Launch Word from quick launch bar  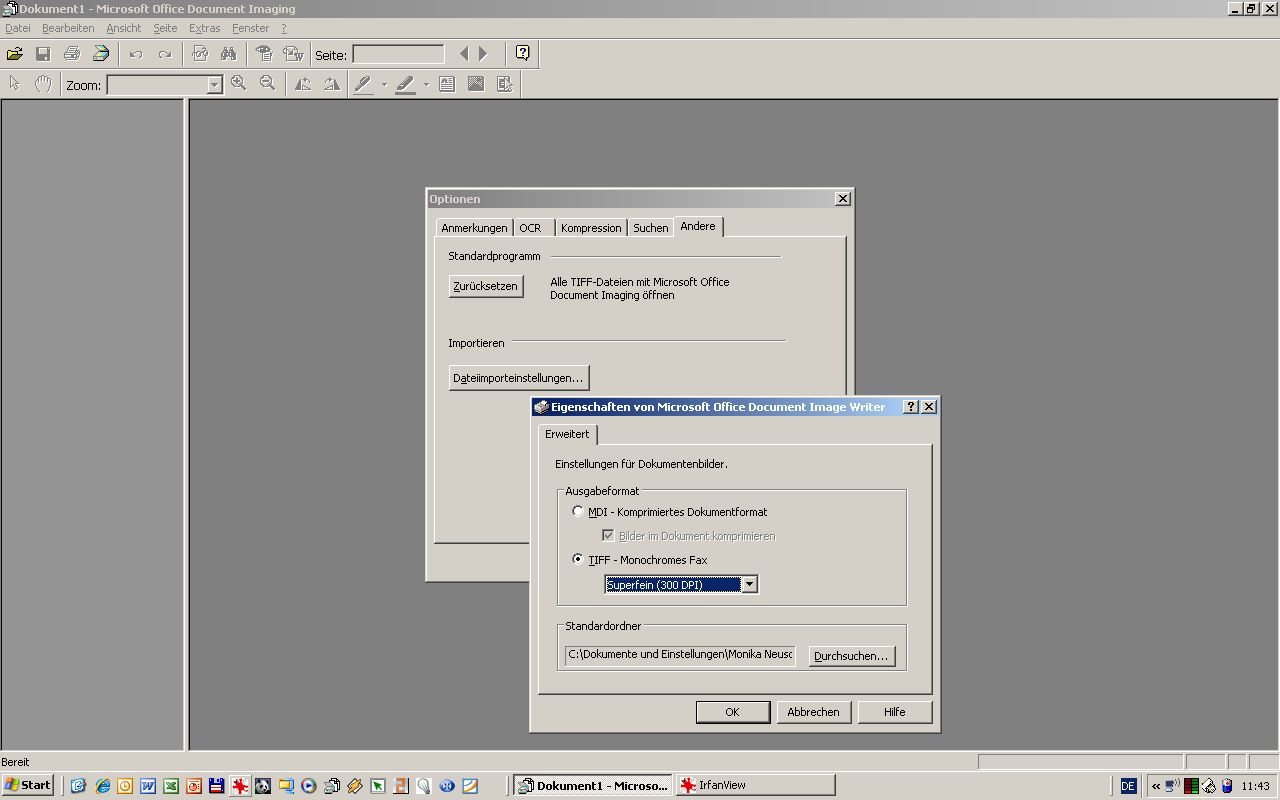click(148, 786)
